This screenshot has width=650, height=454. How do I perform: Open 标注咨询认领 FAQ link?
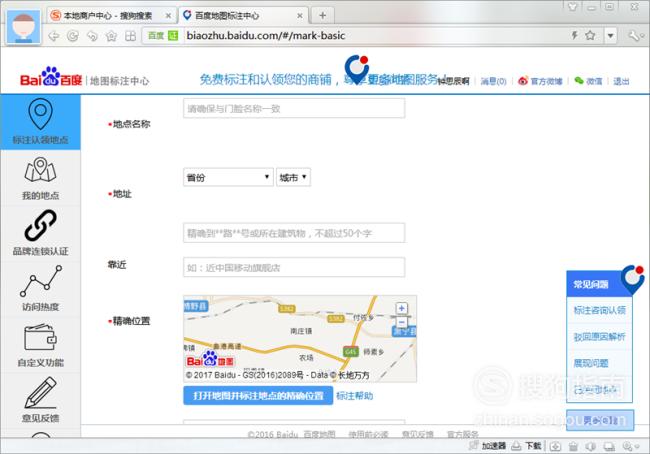599,310
